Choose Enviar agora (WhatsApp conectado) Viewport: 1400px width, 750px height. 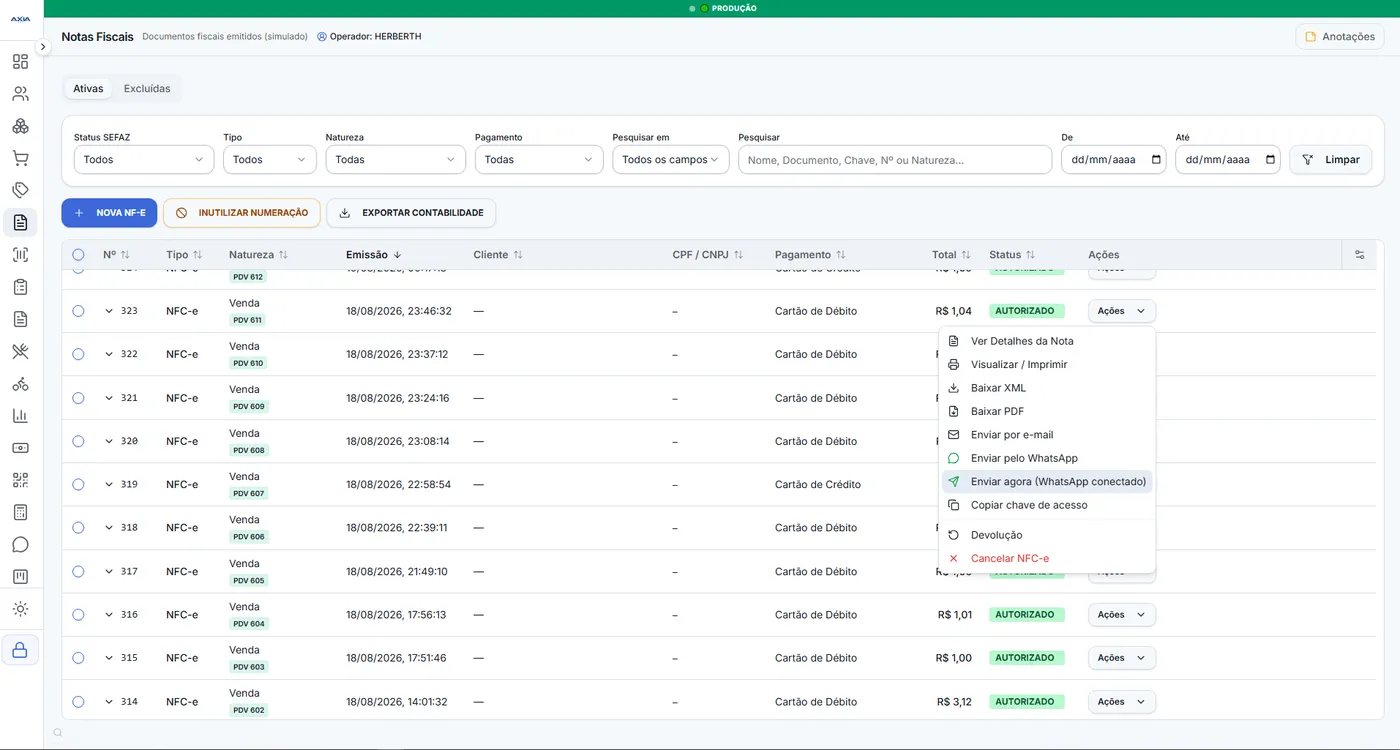pyautogui.click(x=1047, y=482)
